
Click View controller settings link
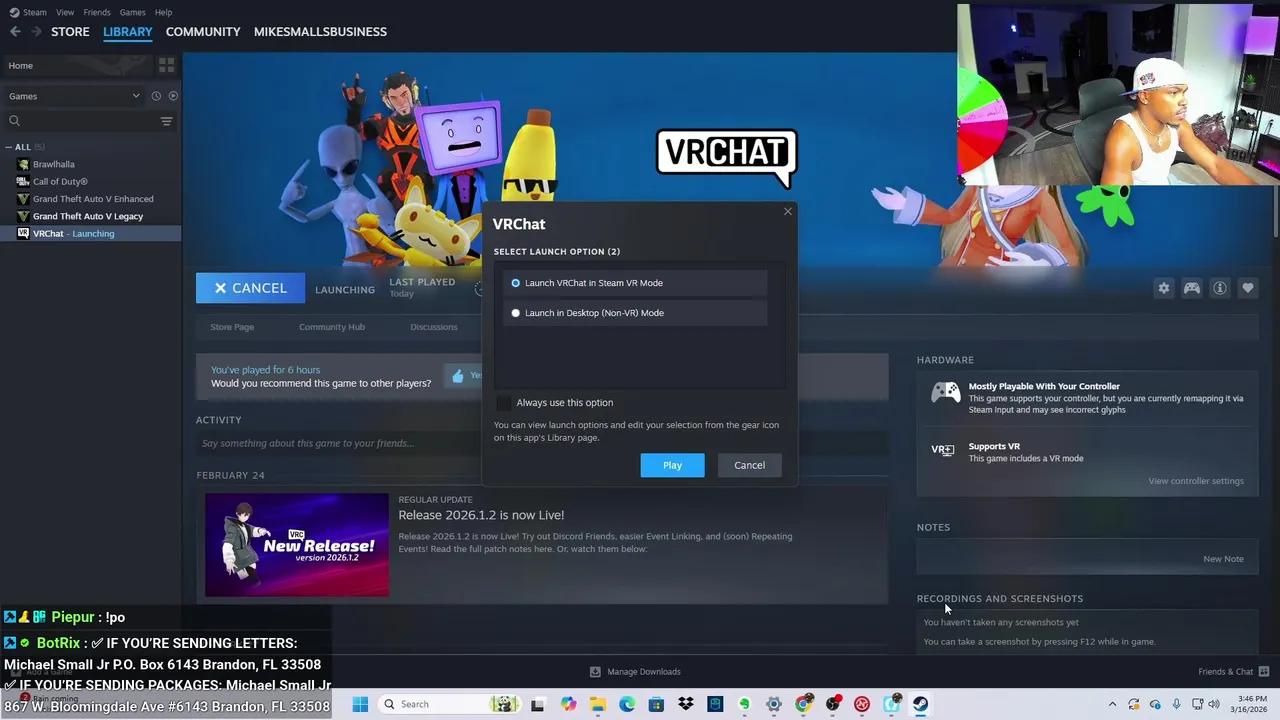coord(1195,481)
